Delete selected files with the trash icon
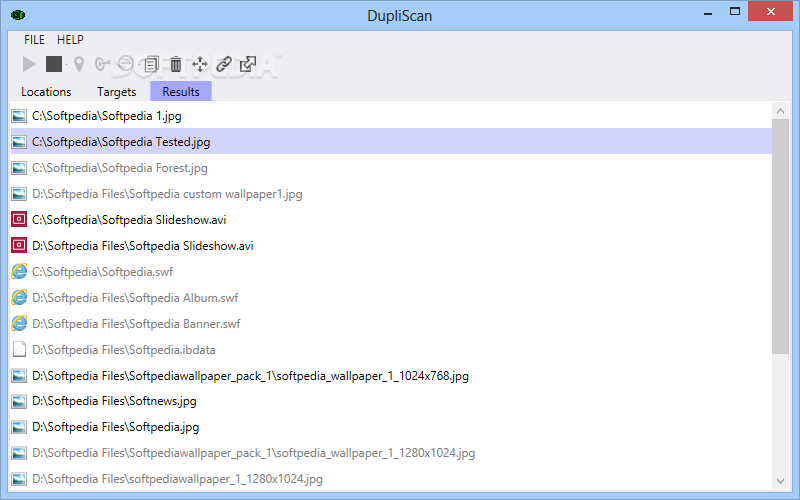800x500 pixels. pyautogui.click(x=176, y=64)
